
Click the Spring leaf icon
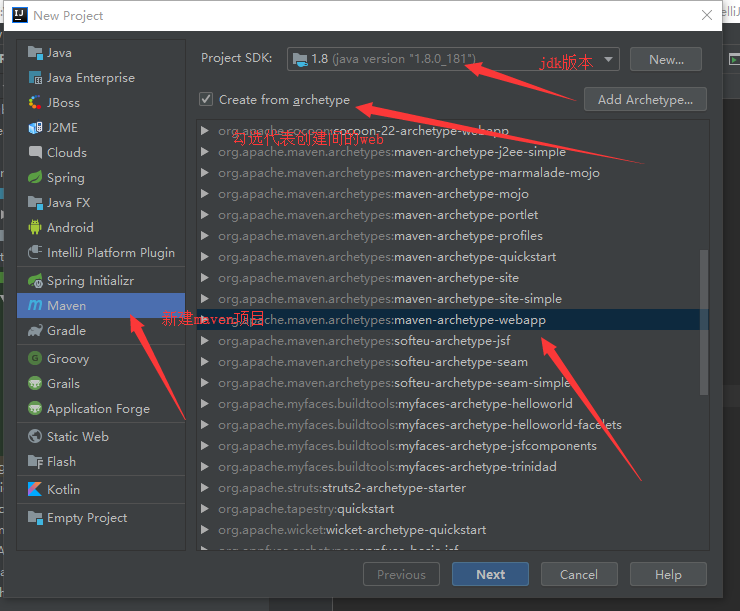pyautogui.click(x=35, y=177)
